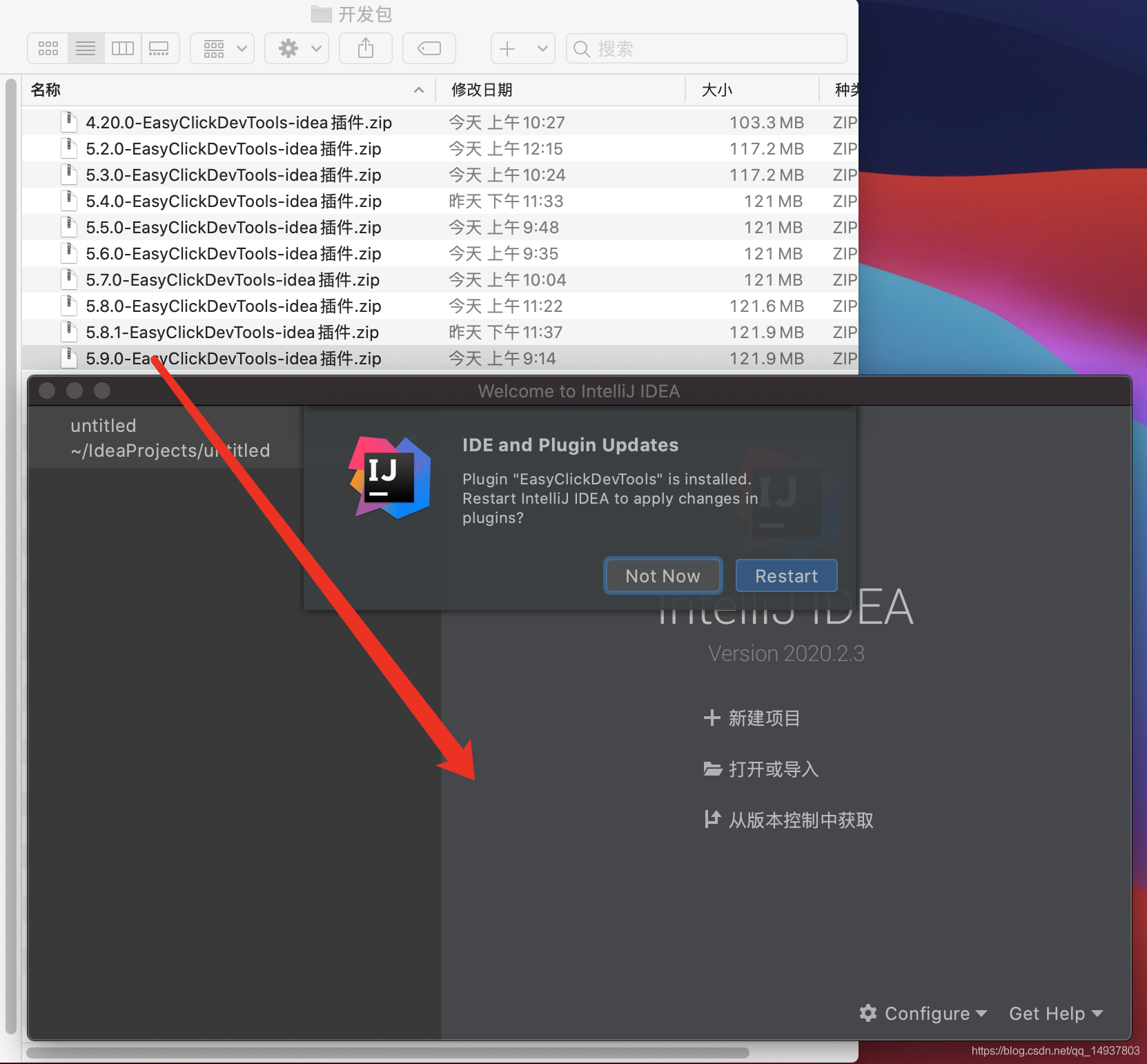Screen dimensions: 1147x1064
Task: Switch Finder to list view
Action: pos(86,48)
